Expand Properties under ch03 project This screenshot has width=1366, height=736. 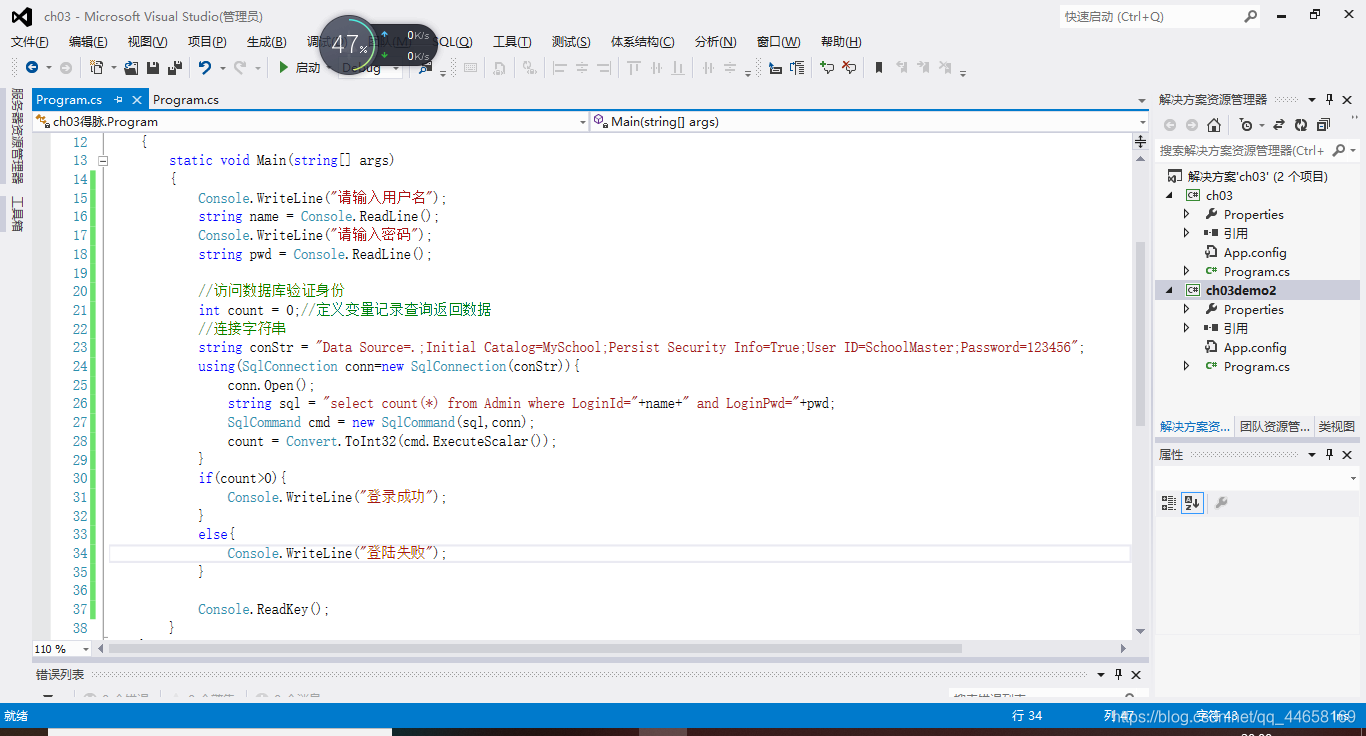1187,214
